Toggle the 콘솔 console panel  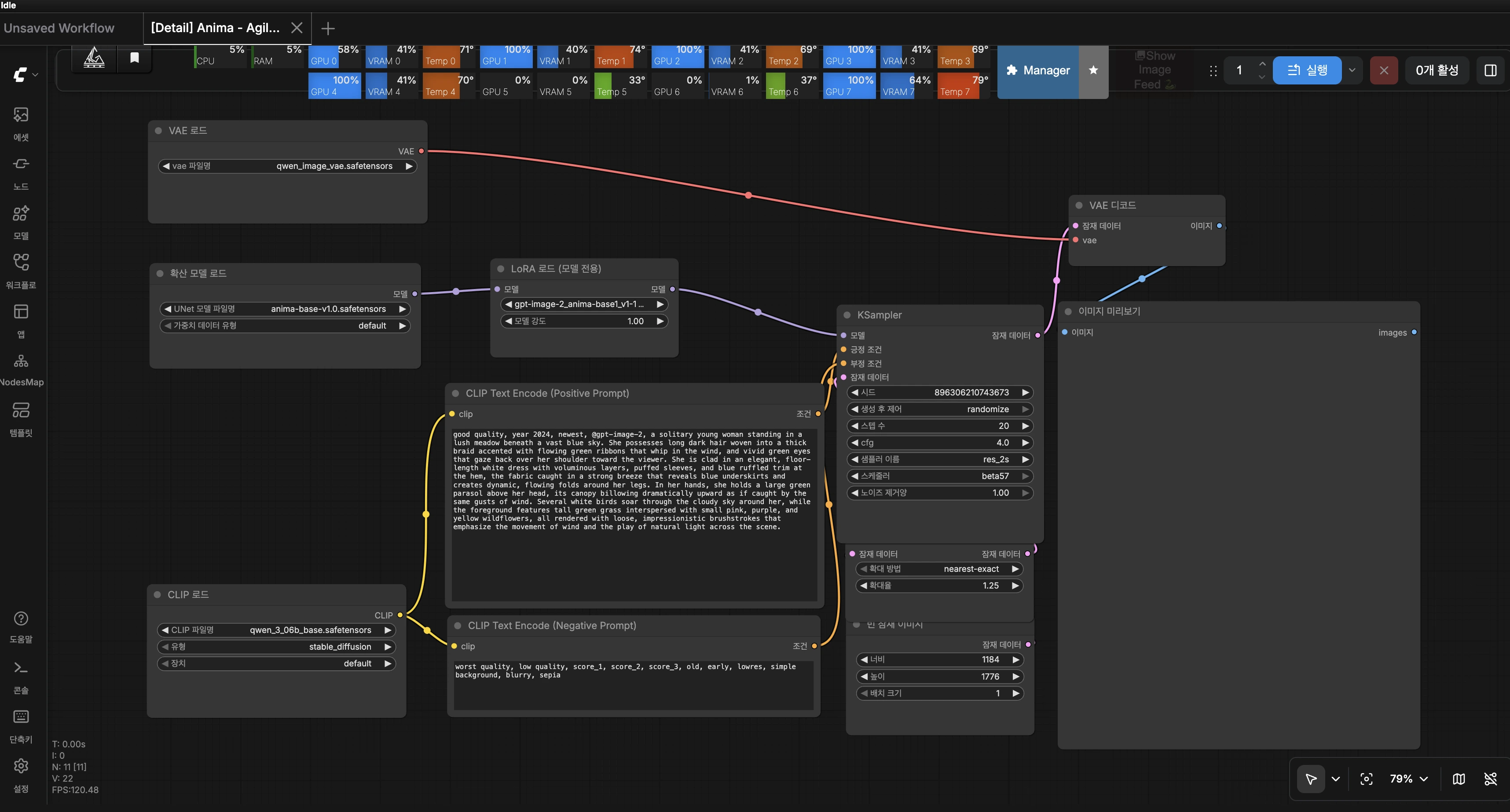(21, 677)
